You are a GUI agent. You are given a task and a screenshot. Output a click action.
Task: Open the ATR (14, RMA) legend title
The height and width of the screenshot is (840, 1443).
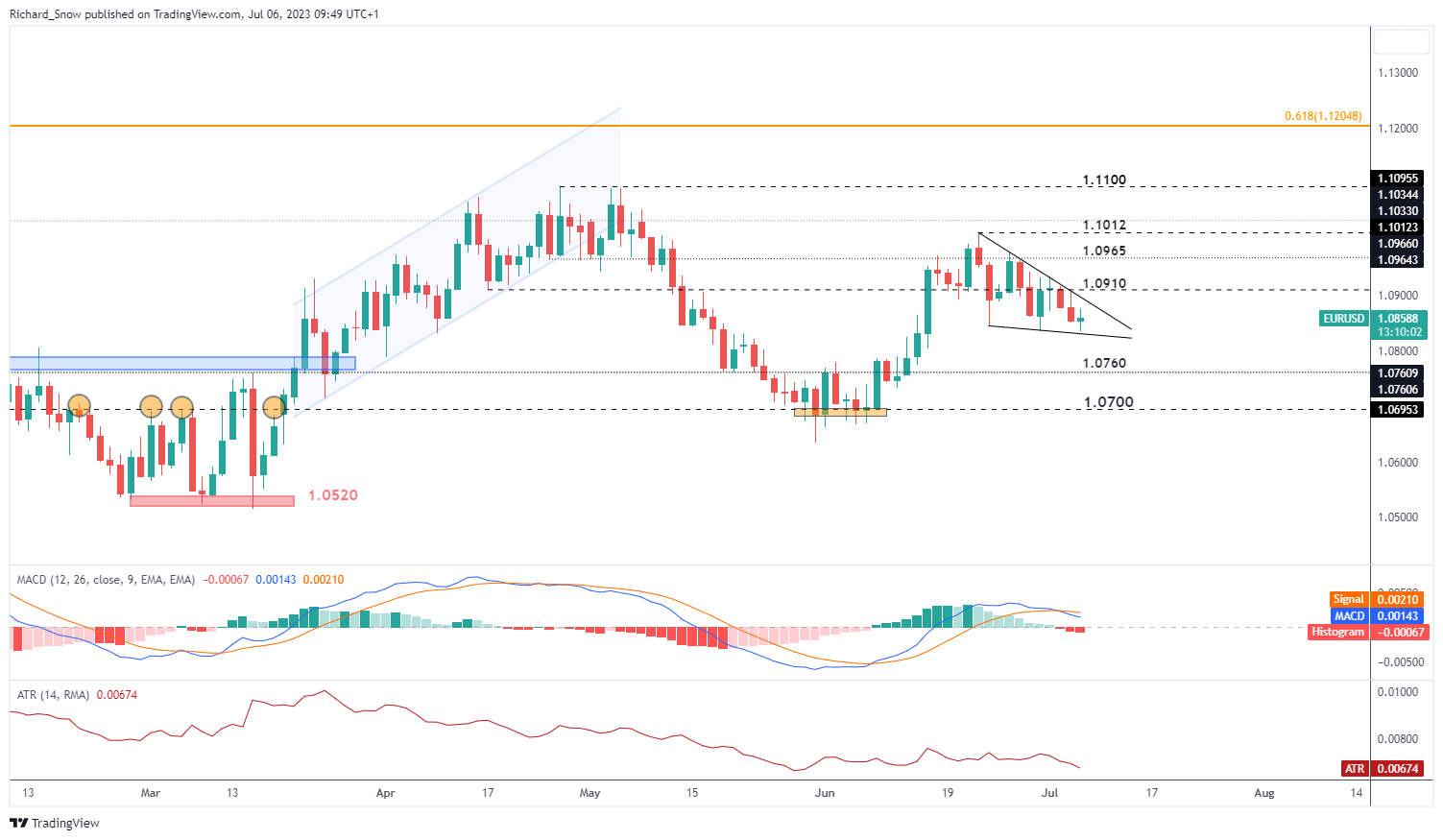coord(53,694)
